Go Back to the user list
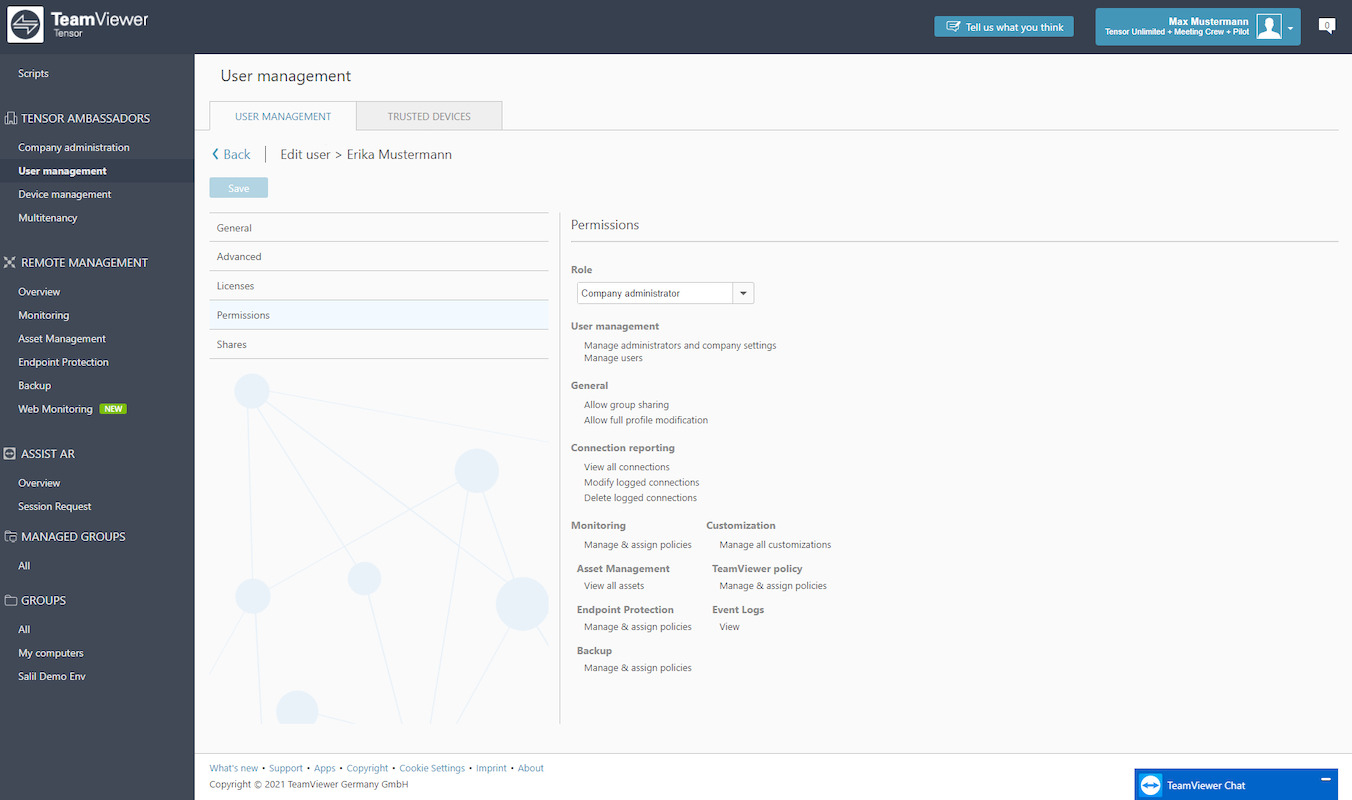1352x800 pixels. coord(231,154)
